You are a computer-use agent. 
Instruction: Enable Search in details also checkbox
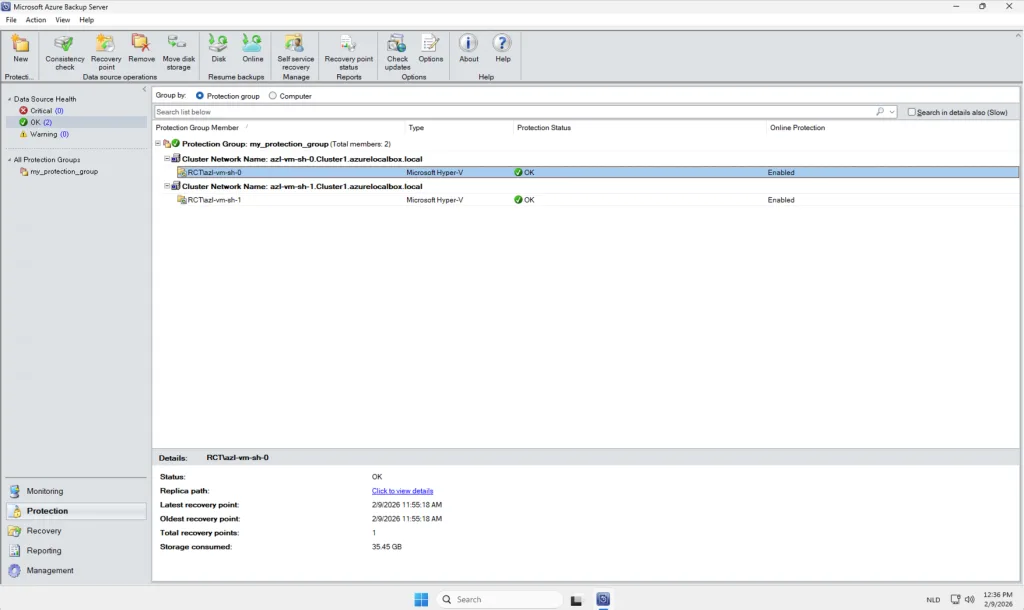click(912, 112)
